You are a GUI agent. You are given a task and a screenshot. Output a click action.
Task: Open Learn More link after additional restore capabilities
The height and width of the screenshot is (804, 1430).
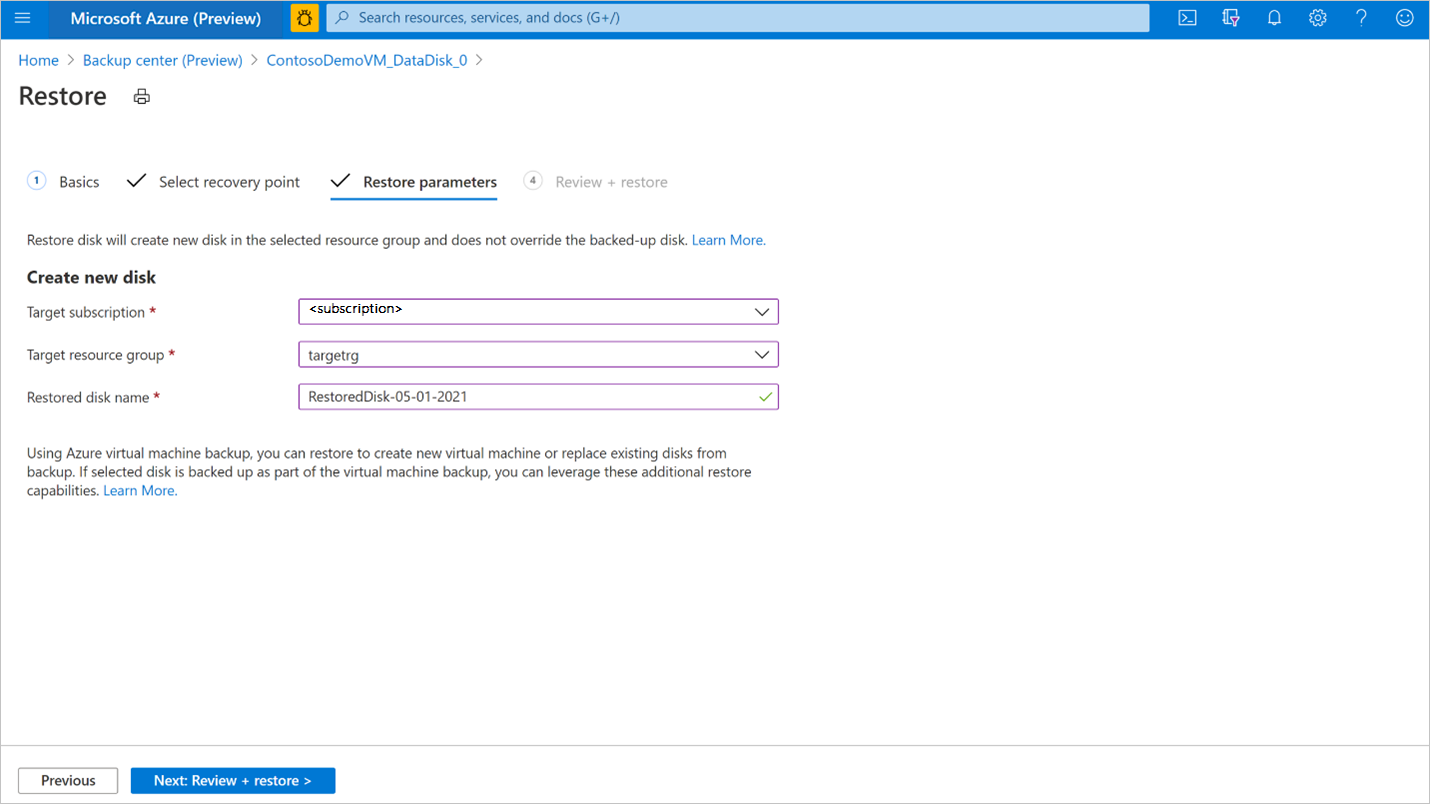click(140, 491)
